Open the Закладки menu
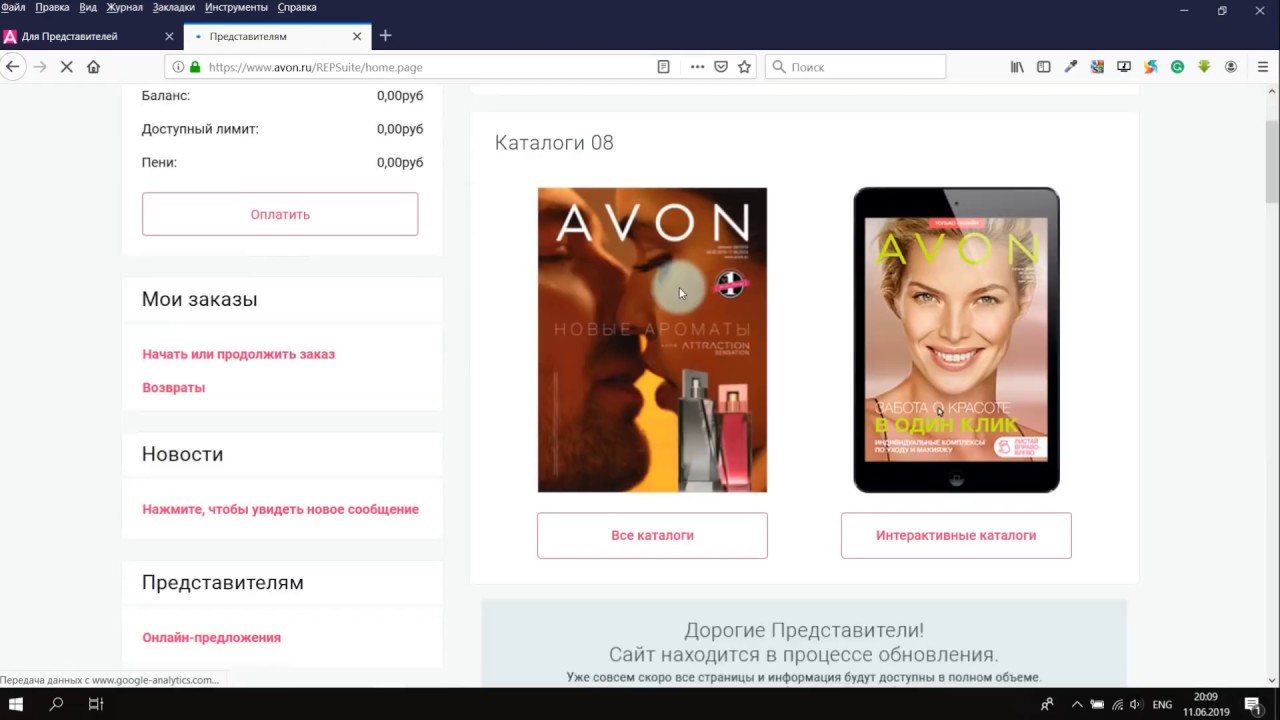 coord(174,7)
